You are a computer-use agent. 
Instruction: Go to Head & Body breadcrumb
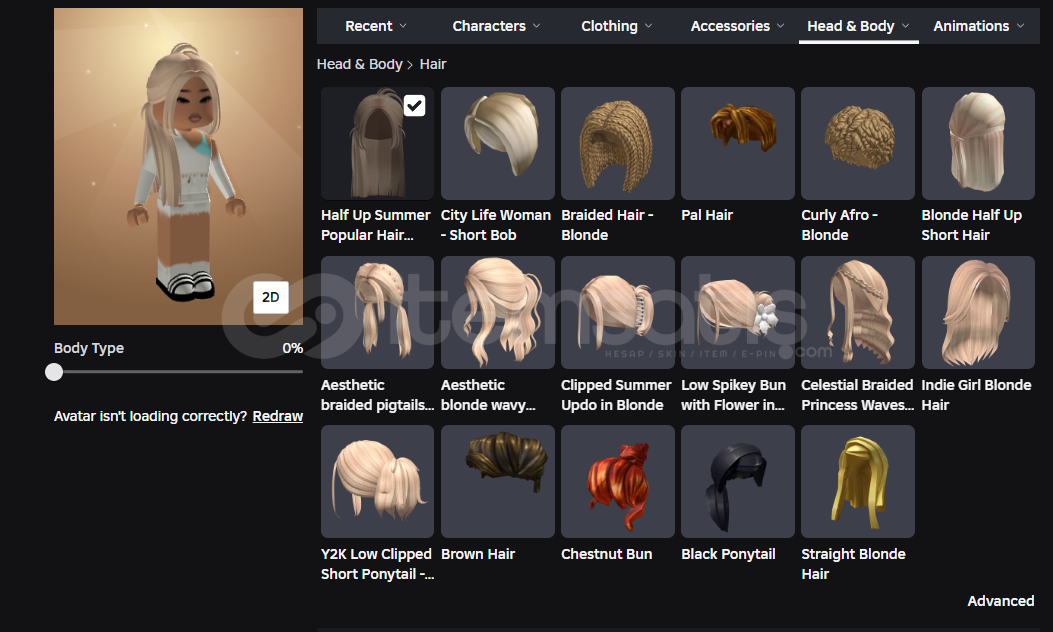point(359,64)
